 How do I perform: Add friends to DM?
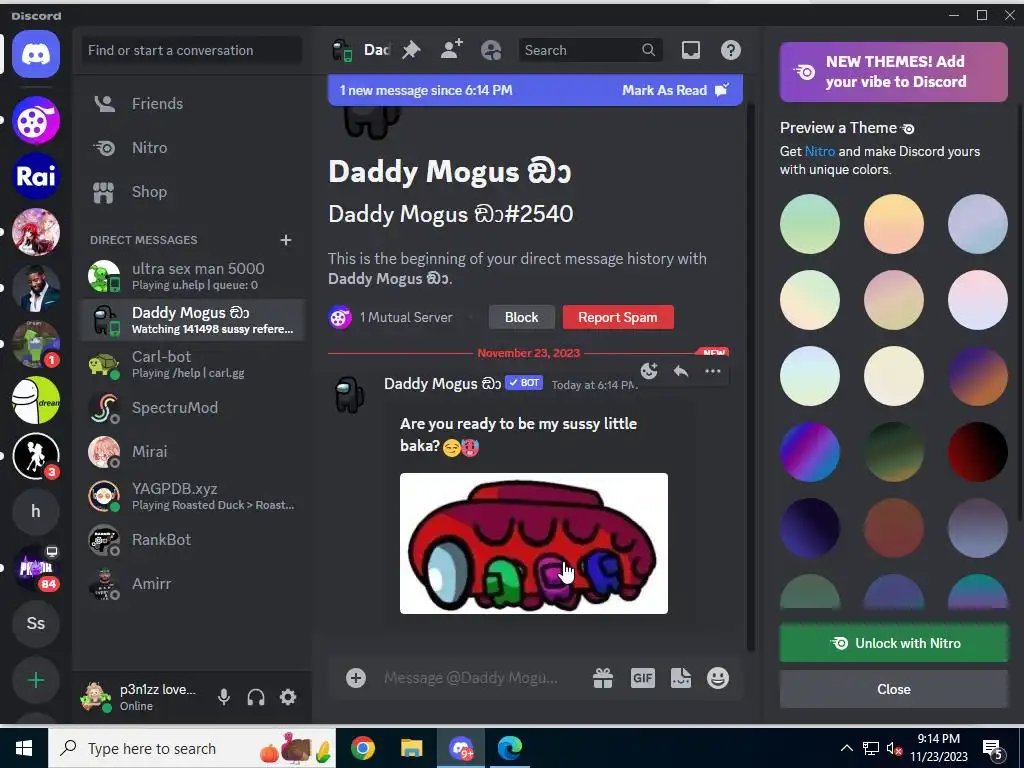tap(451, 50)
